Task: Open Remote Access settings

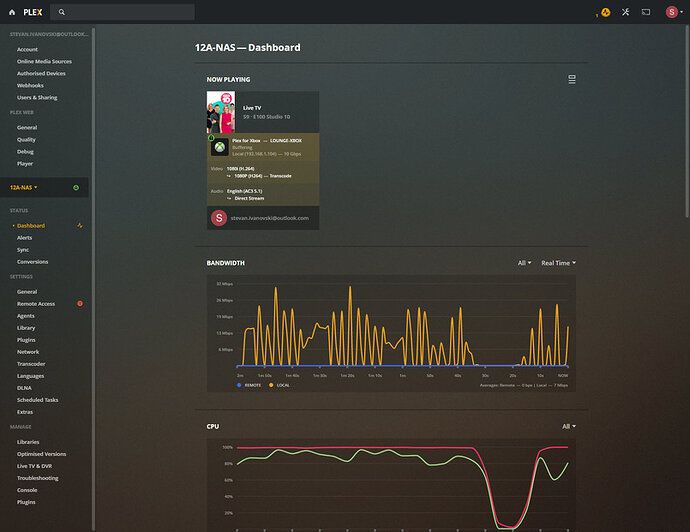Action: point(36,304)
